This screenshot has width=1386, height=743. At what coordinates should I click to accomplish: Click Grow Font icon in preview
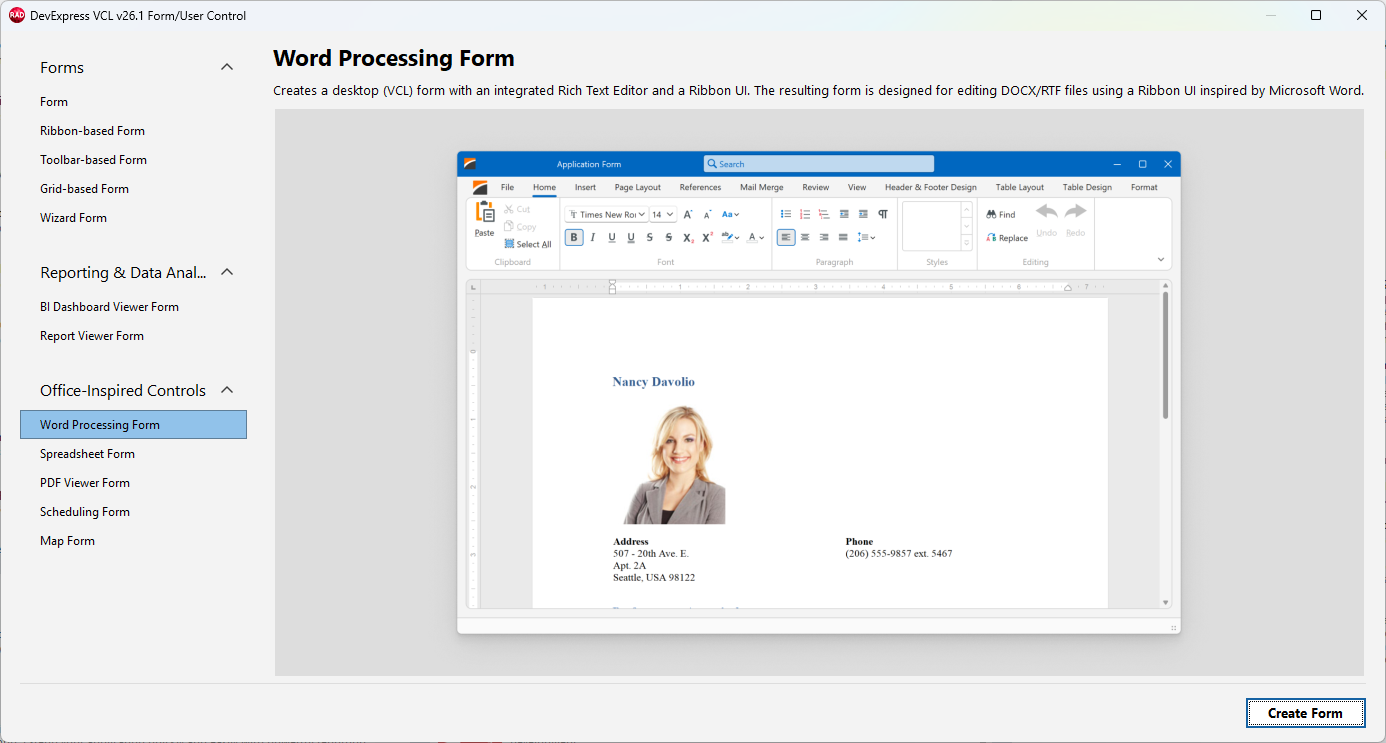point(688,214)
